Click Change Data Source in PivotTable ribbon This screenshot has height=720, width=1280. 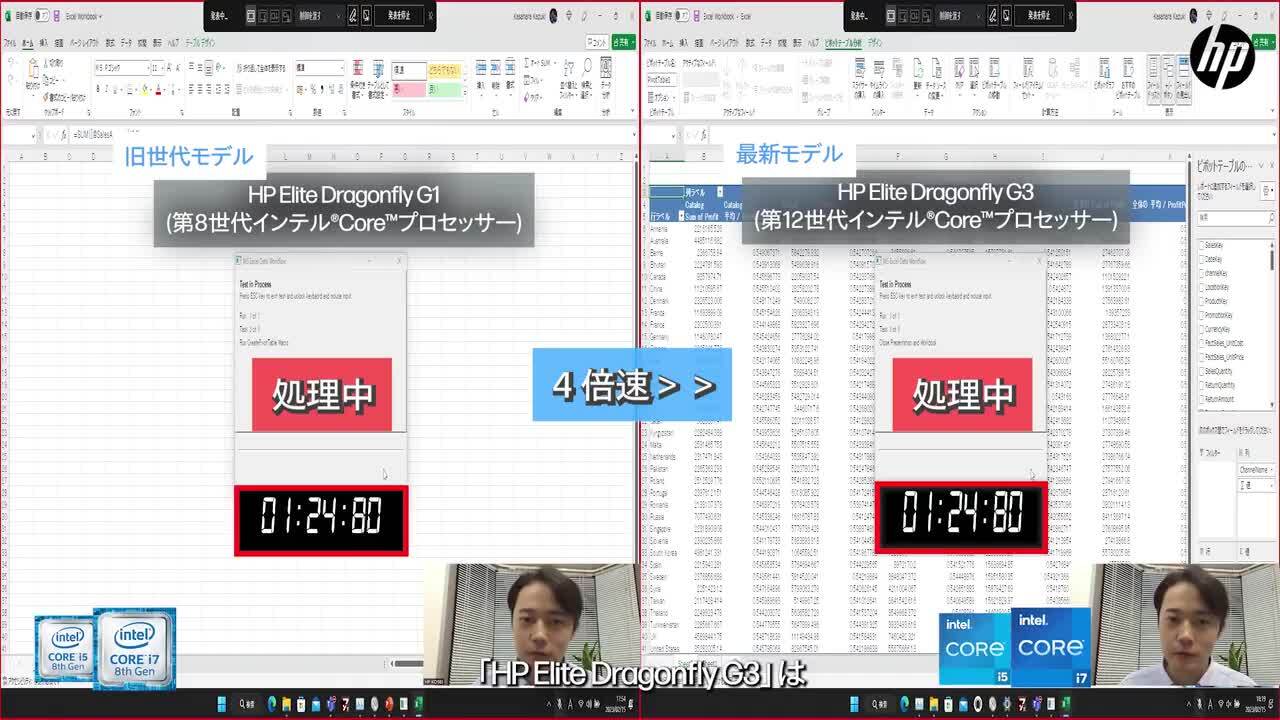click(935, 77)
